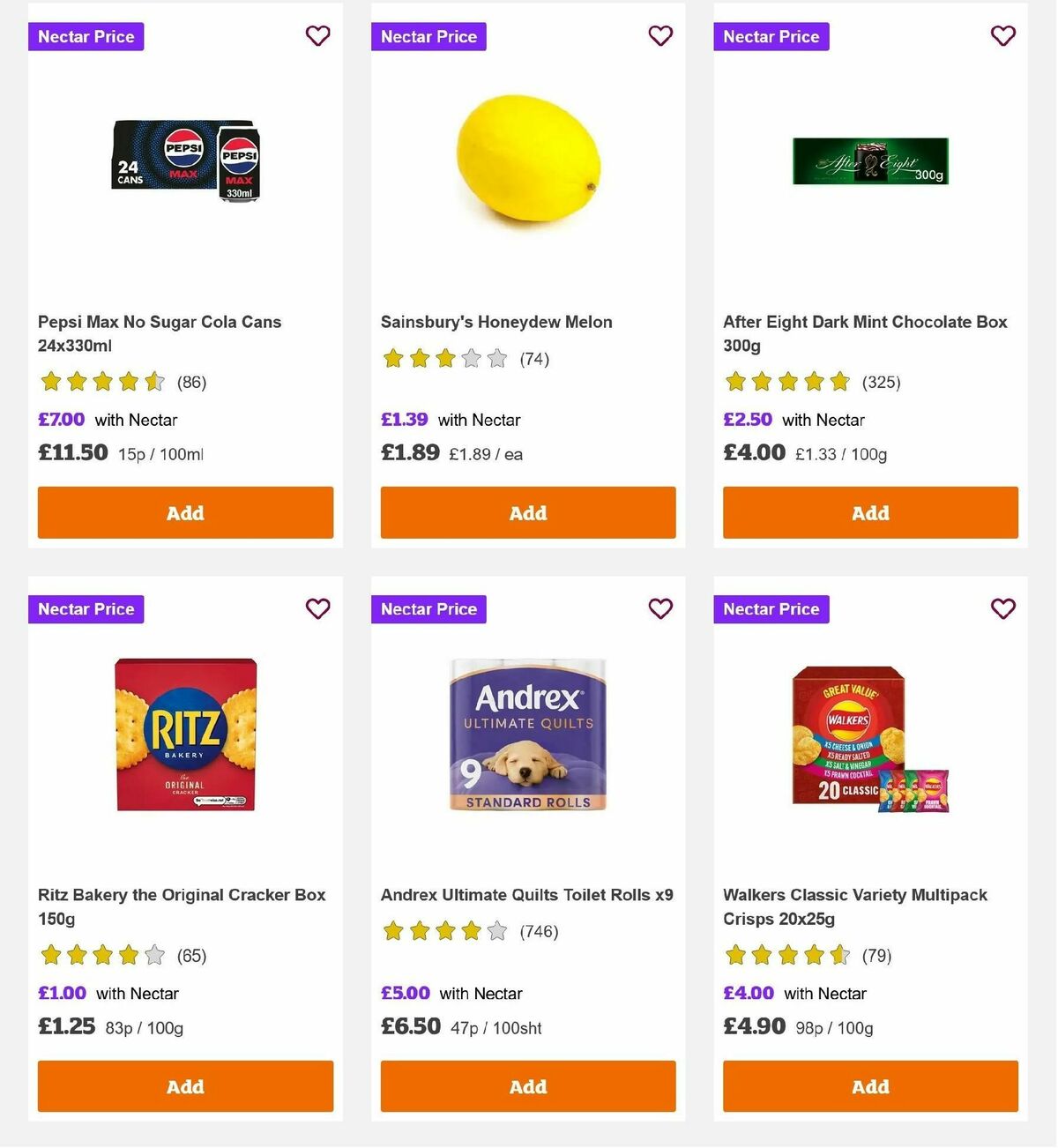Screen dimensions: 1058x1148
Task: Click the heart icon on Sainsbury's Honeydew Melon
Action: [660, 36]
